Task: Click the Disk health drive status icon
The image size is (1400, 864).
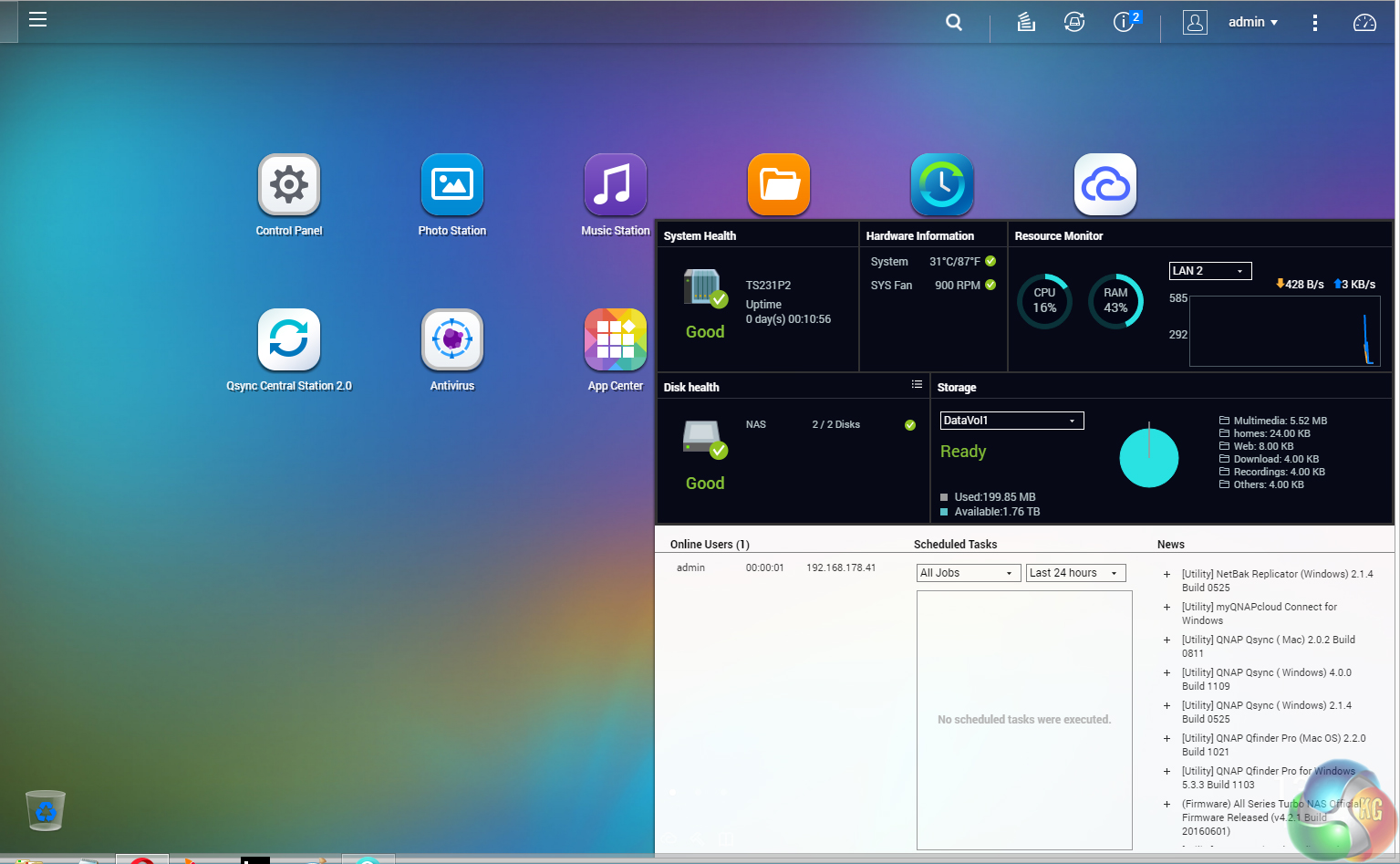Action: tap(705, 440)
